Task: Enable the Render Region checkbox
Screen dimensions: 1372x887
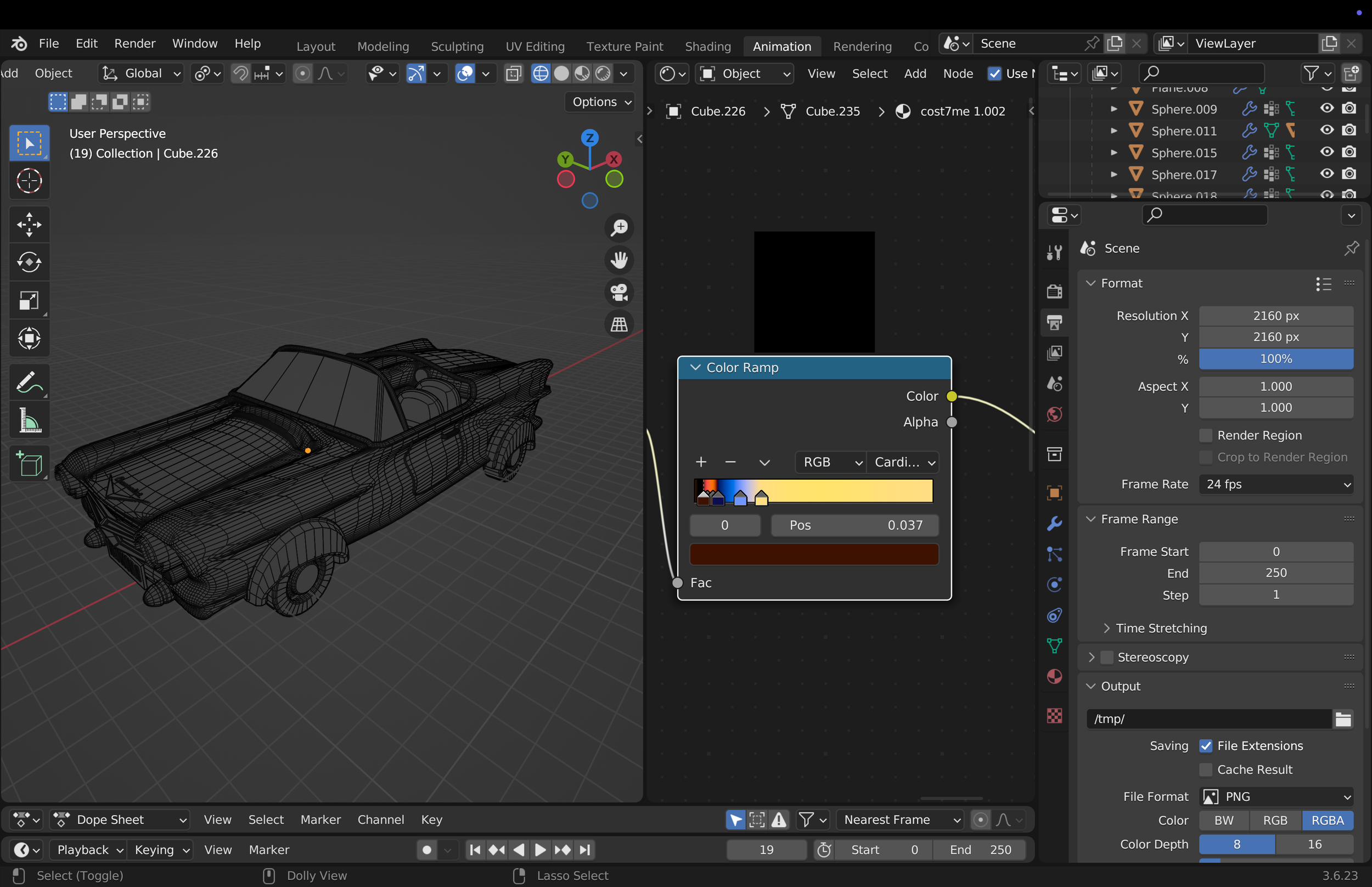Action: [x=1206, y=435]
